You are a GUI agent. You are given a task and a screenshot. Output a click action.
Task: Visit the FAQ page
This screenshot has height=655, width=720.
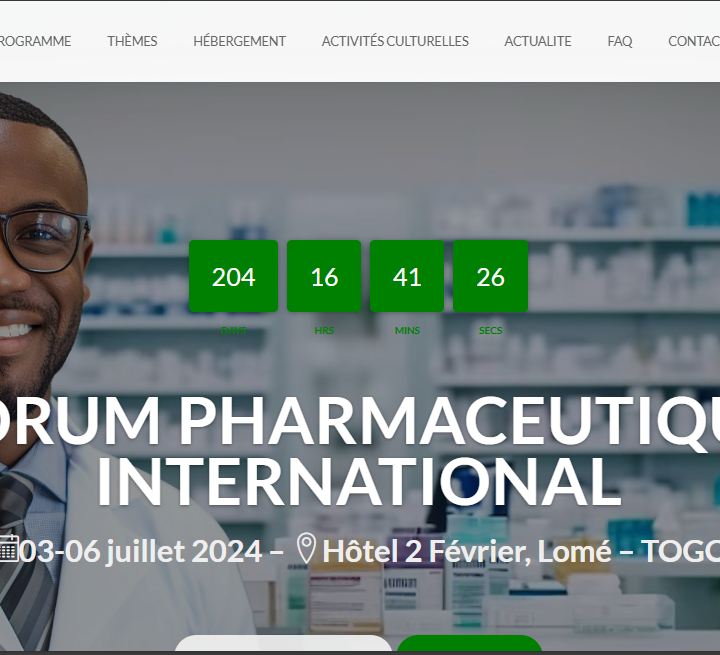(619, 41)
